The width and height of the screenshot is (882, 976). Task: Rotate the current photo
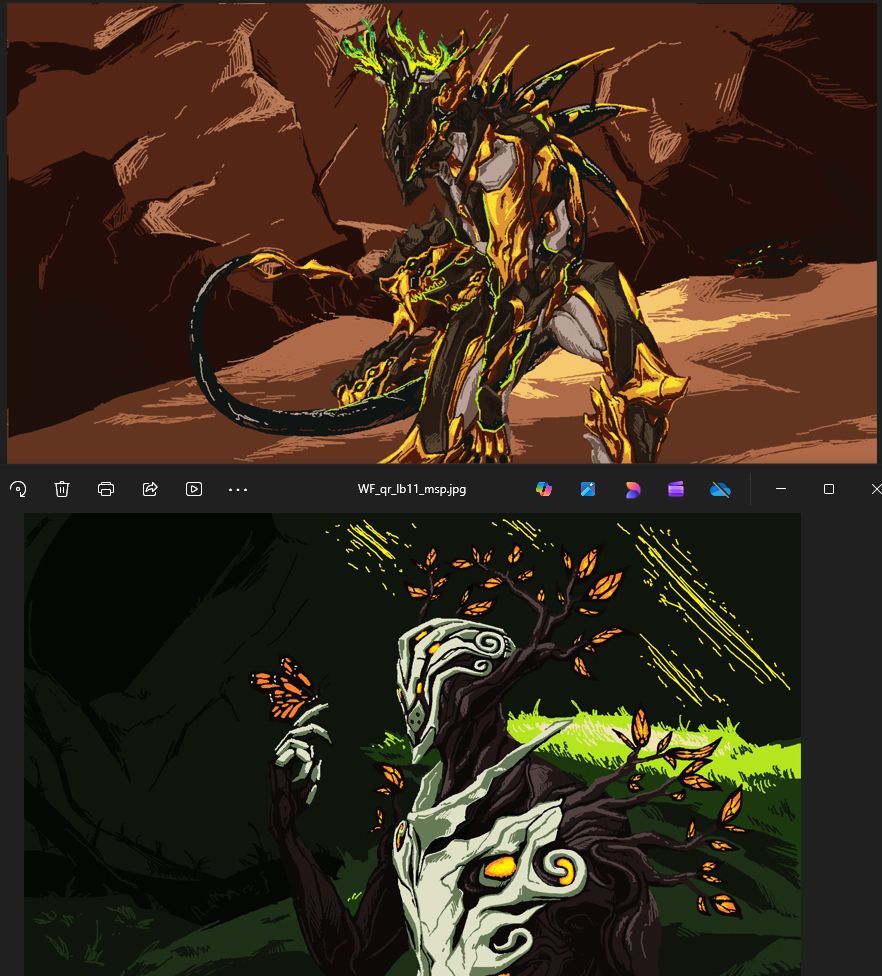18,489
